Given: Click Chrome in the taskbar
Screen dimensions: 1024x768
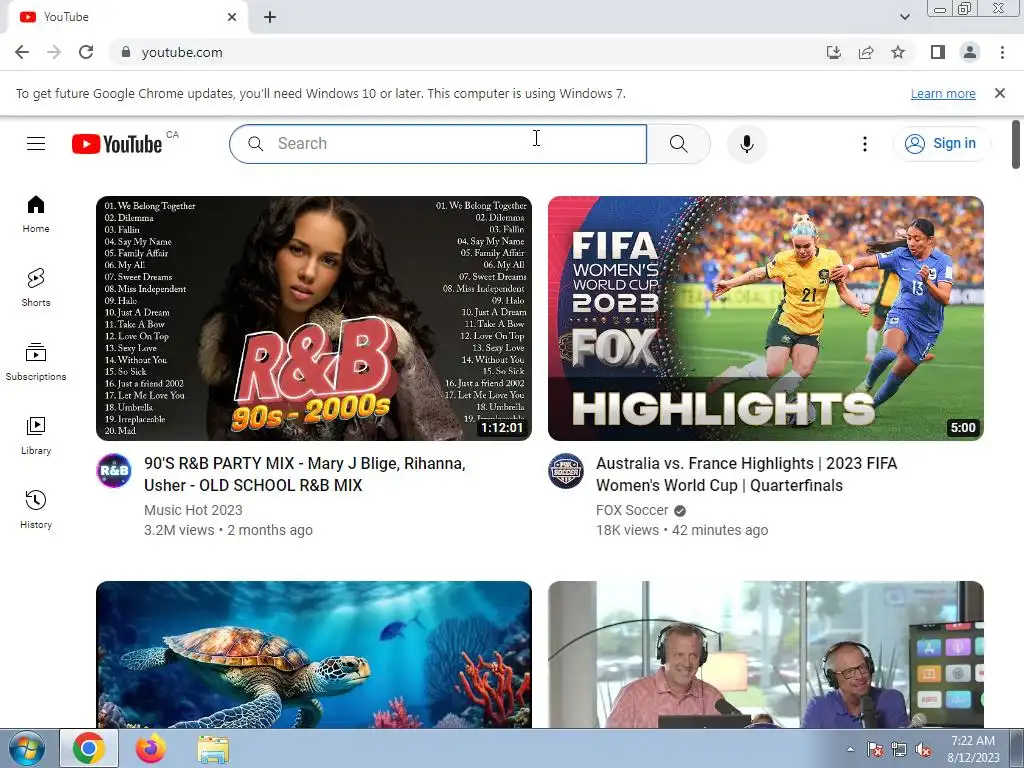Looking at the screenshot, I should (x=89, y=748).
